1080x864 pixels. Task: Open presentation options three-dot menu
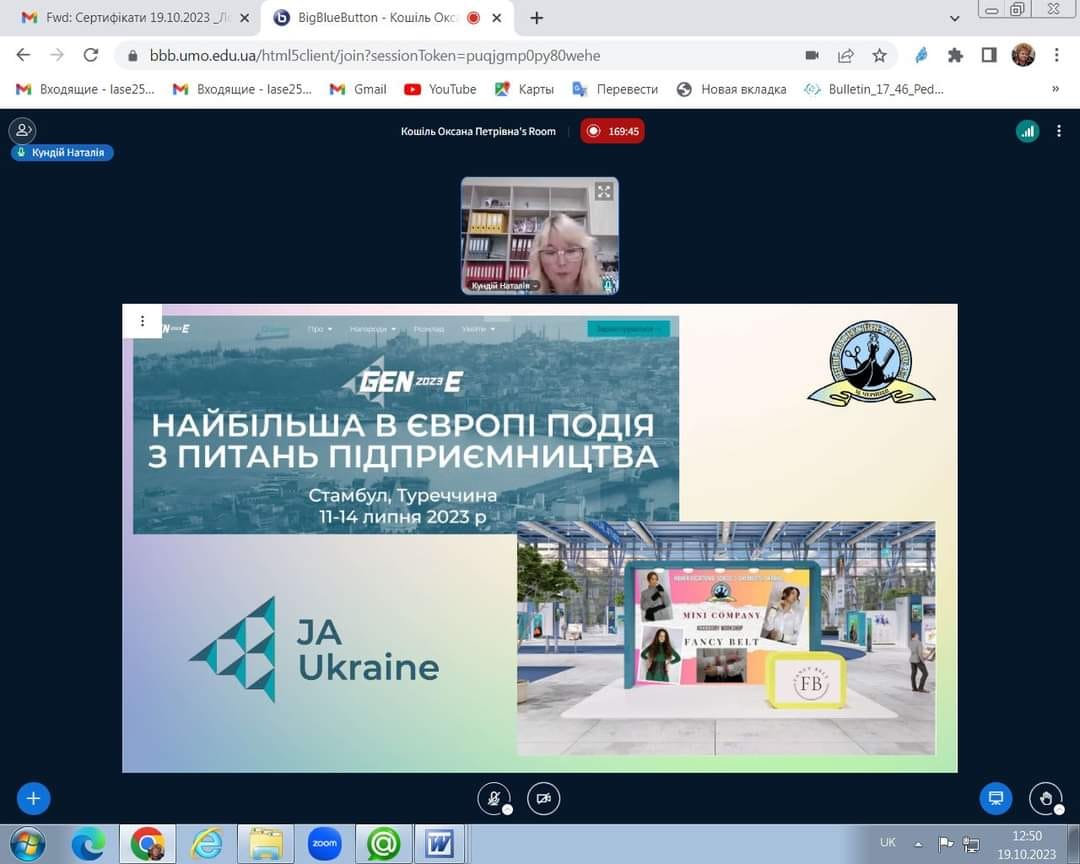[x=143, y=321]
